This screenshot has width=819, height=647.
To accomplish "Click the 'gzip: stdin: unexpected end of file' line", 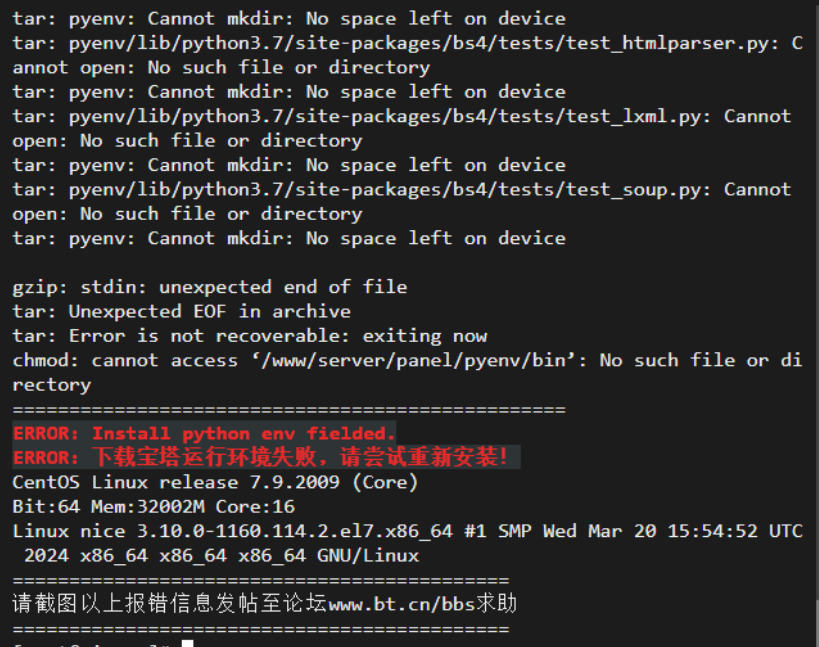I will point(209,287).
